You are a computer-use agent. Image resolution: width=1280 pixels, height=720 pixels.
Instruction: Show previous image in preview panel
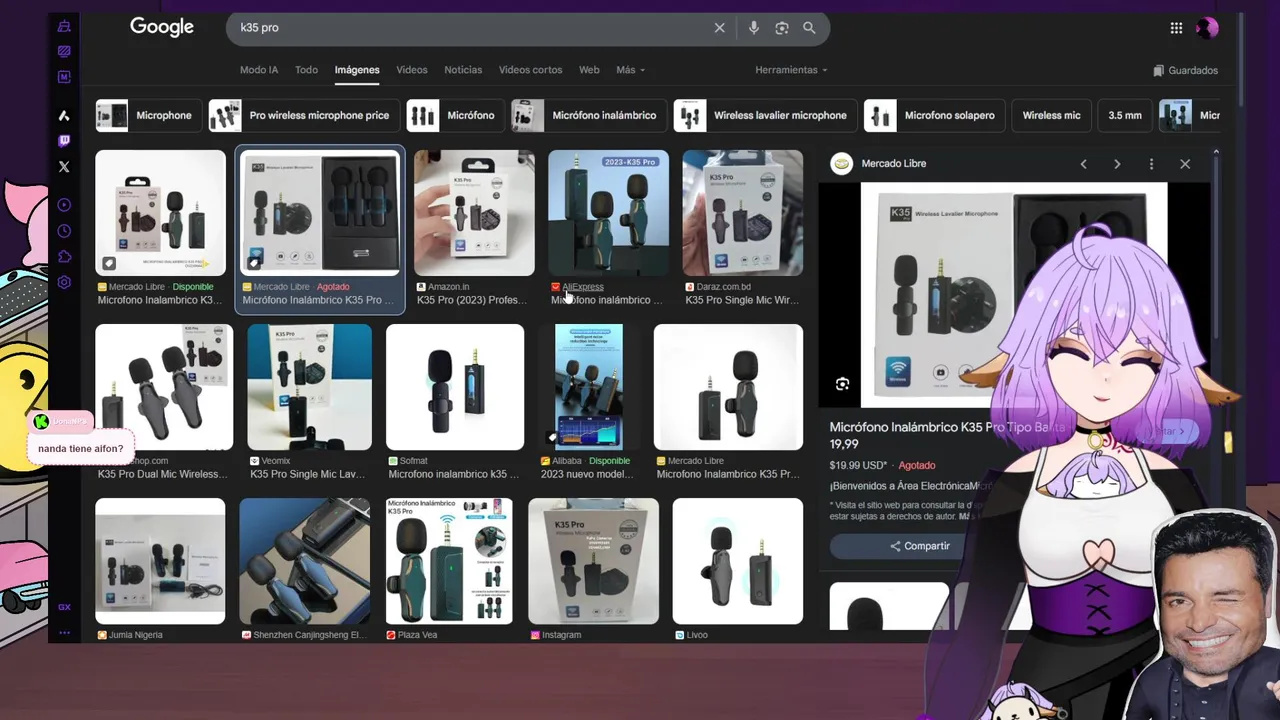pos(1083,164)
